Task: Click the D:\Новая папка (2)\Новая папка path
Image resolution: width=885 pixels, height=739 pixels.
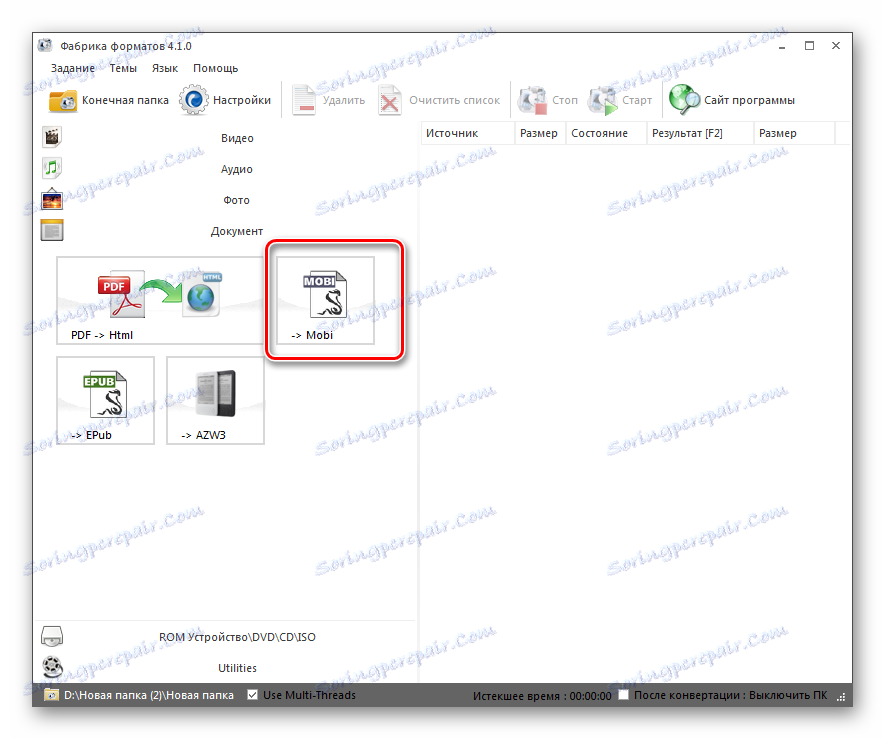Action: point(148,695)
